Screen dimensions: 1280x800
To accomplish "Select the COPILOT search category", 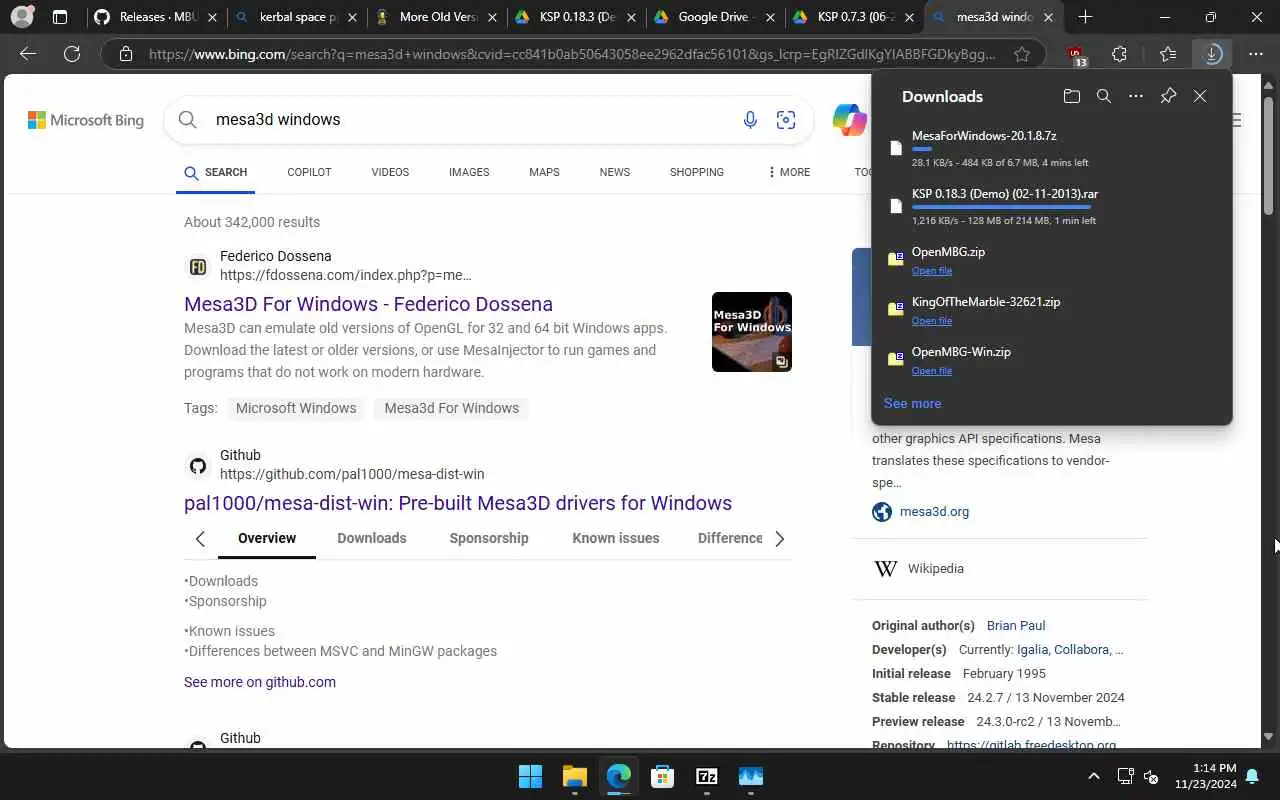I will coord(309,172).
